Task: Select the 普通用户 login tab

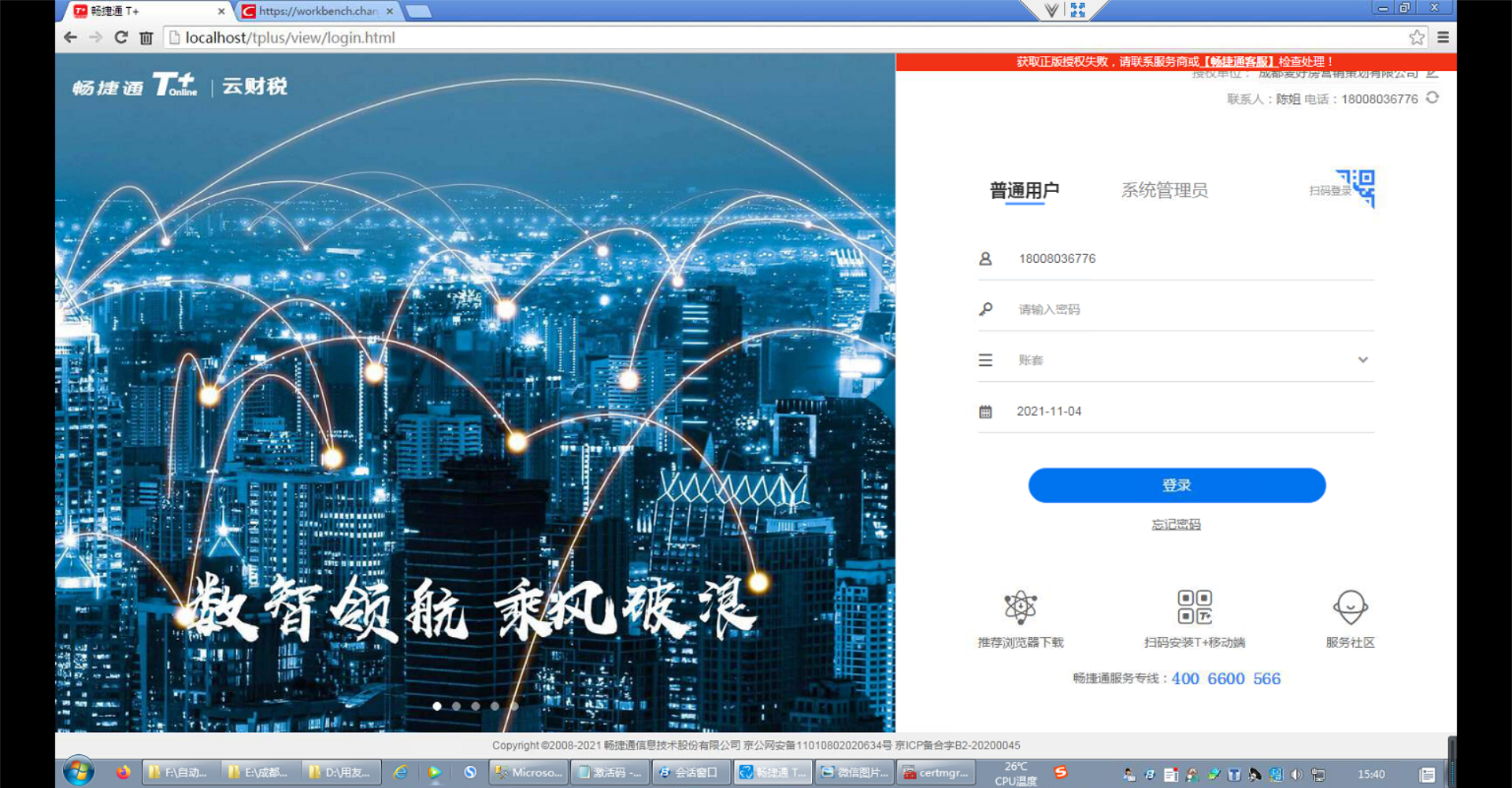Action: click(x=1025, y=191)
